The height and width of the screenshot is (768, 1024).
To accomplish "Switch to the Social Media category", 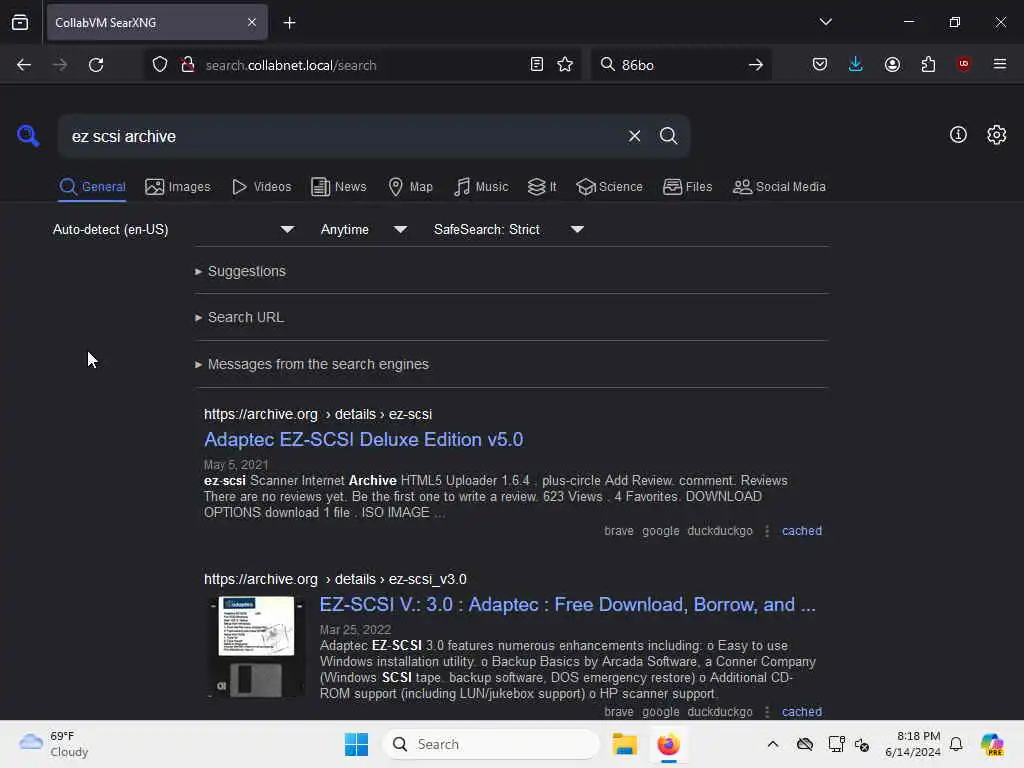I will click(x=779, y=187).
